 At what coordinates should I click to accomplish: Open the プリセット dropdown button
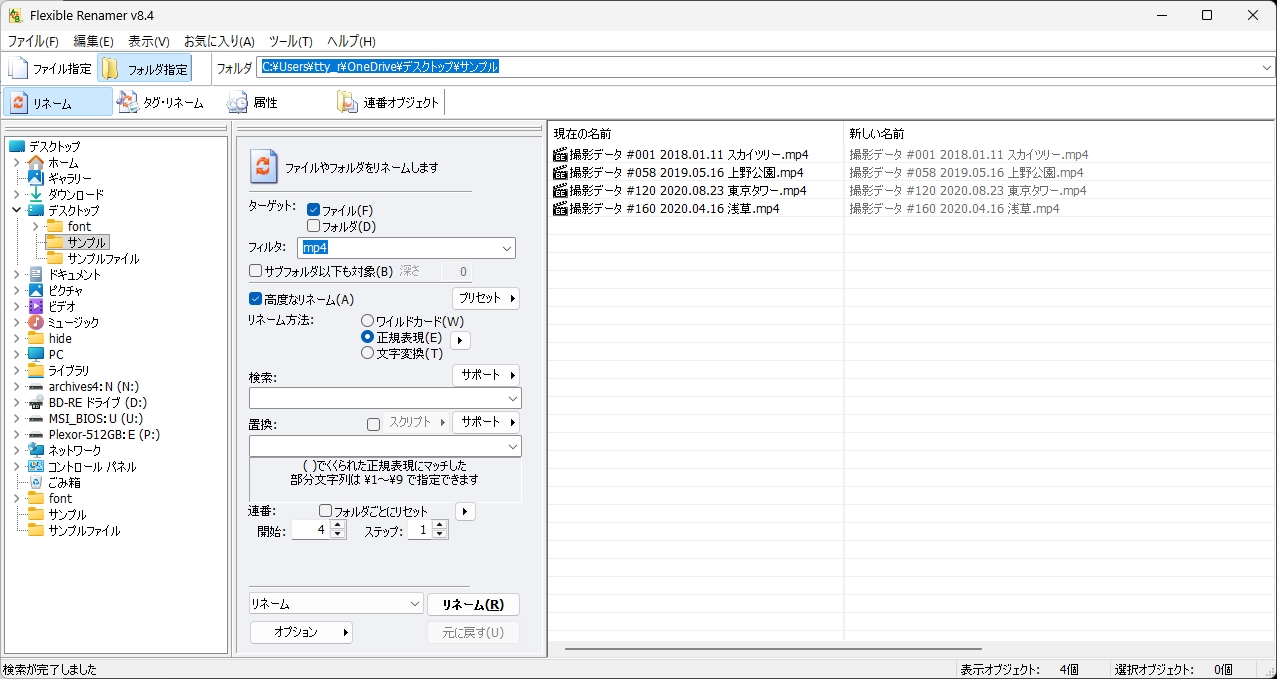pyautogui.click(x=486, y=298)
